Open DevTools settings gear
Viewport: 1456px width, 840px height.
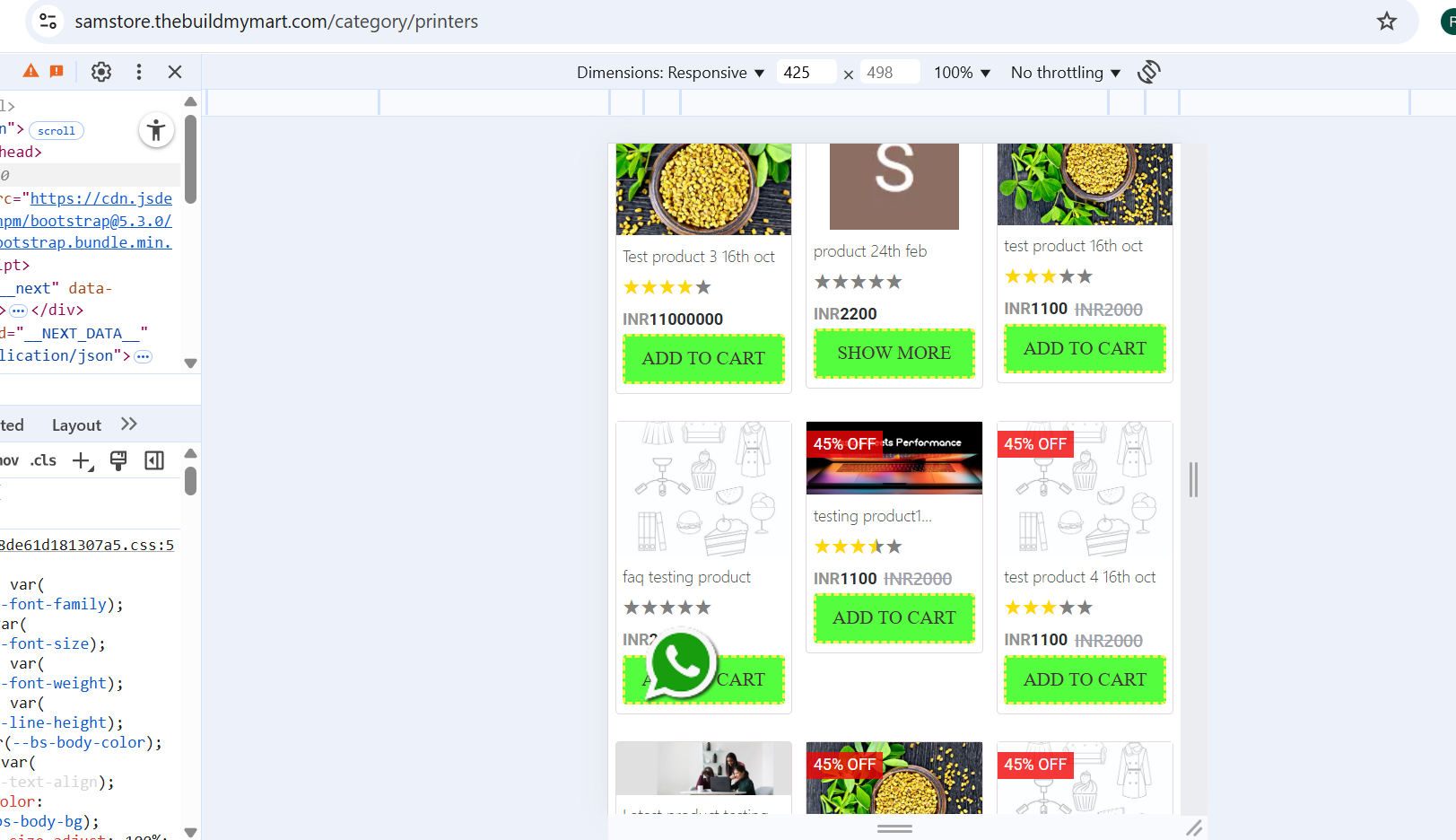click(101, 72)
